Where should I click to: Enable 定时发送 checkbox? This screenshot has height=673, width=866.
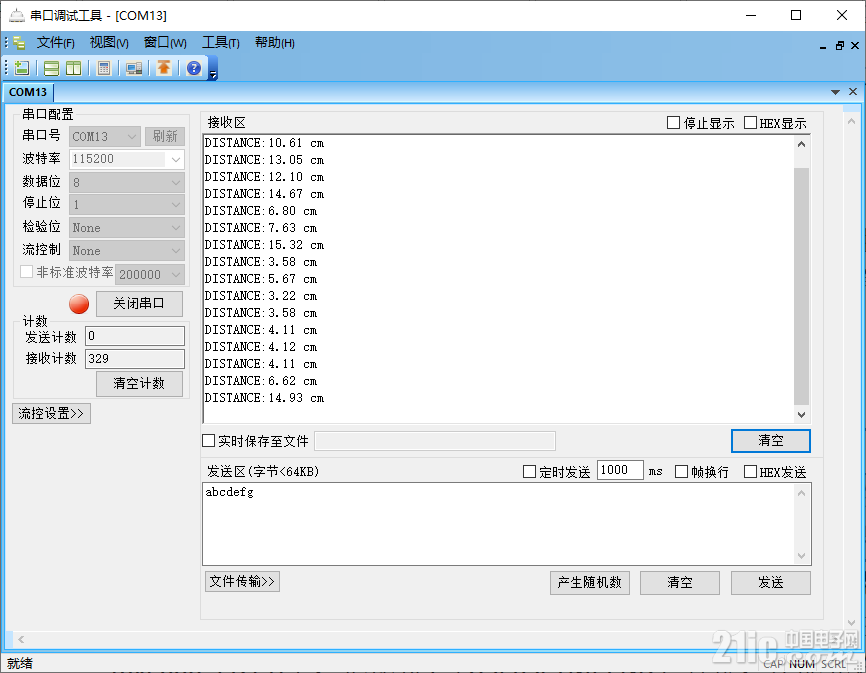click(x=529, y=471)
